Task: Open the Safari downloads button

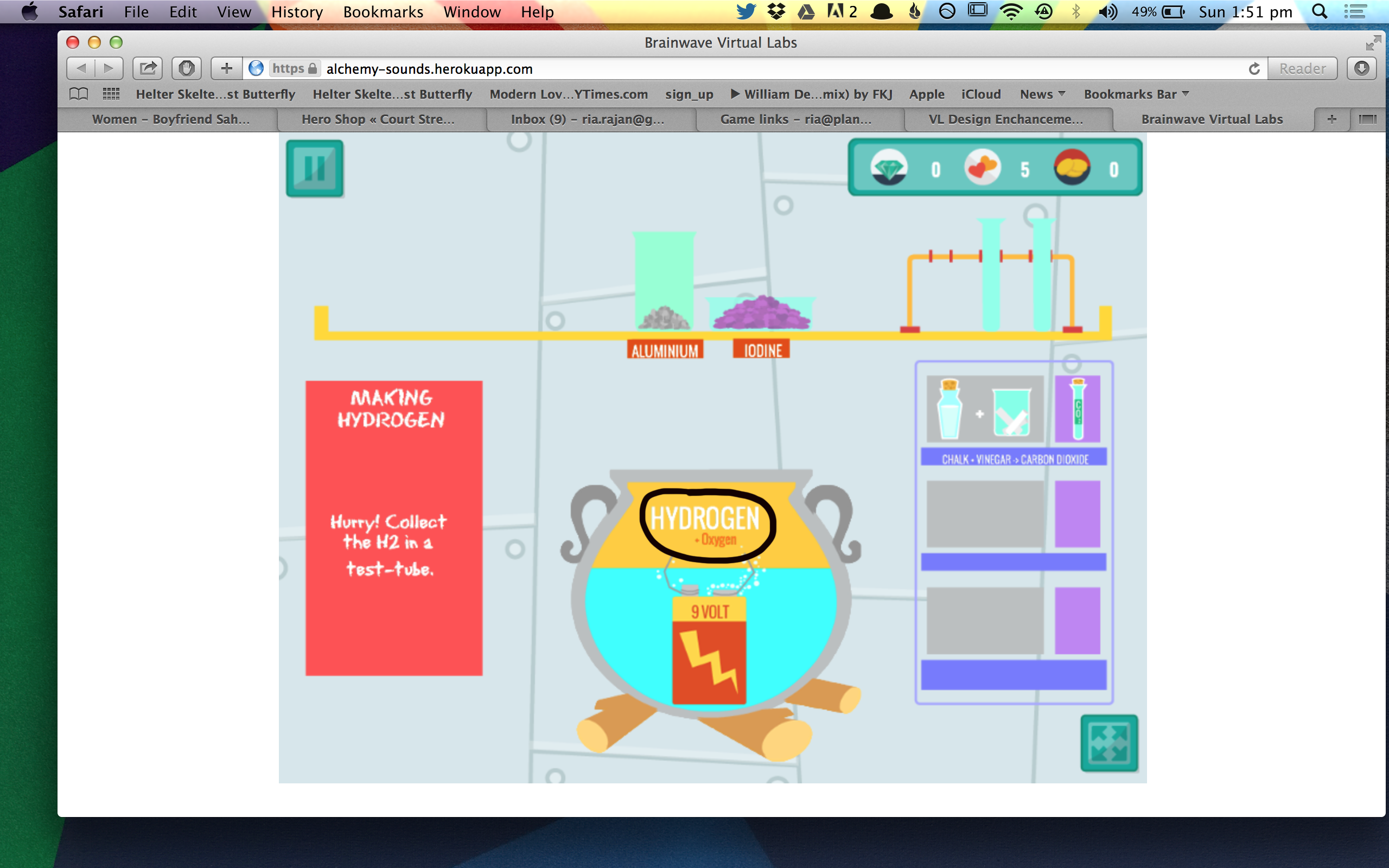Action: (1361, 68)
